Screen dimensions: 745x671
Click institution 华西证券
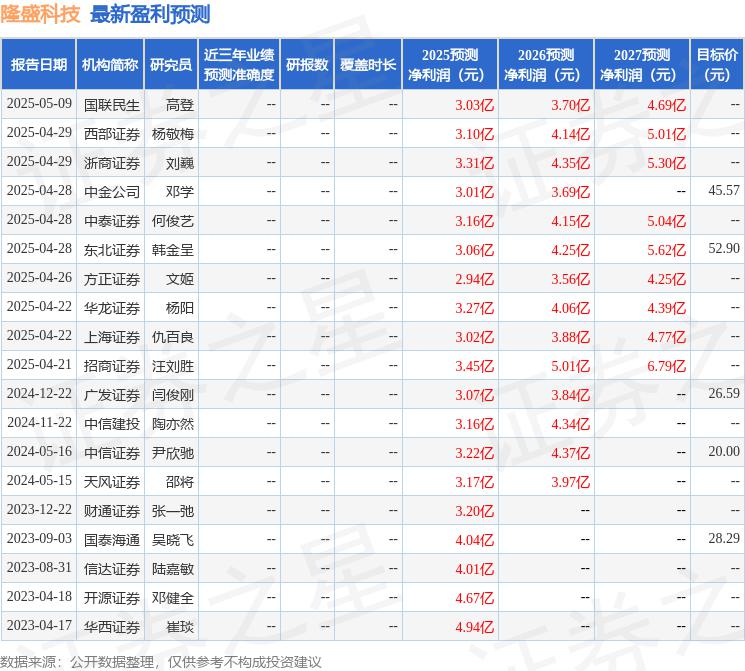tap(112, 627)
